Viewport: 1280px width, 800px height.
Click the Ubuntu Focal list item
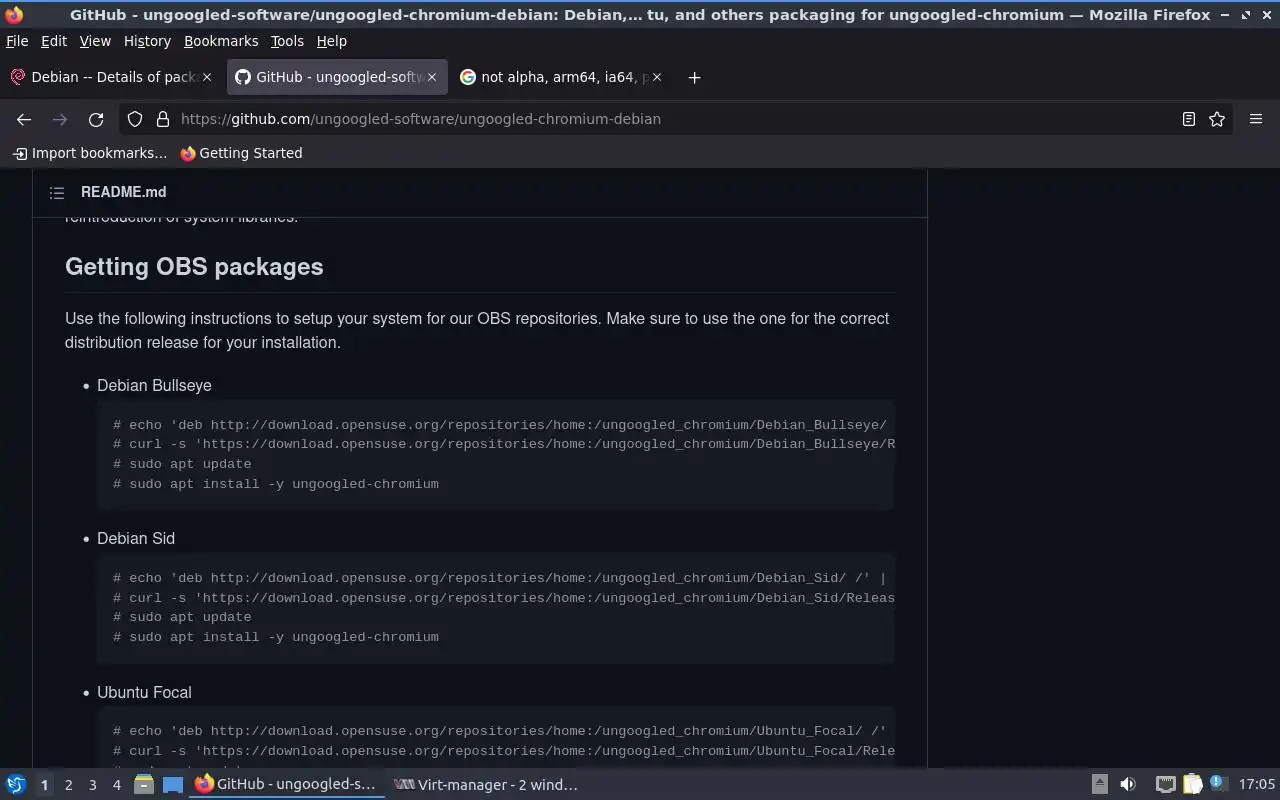click(144, 692)
